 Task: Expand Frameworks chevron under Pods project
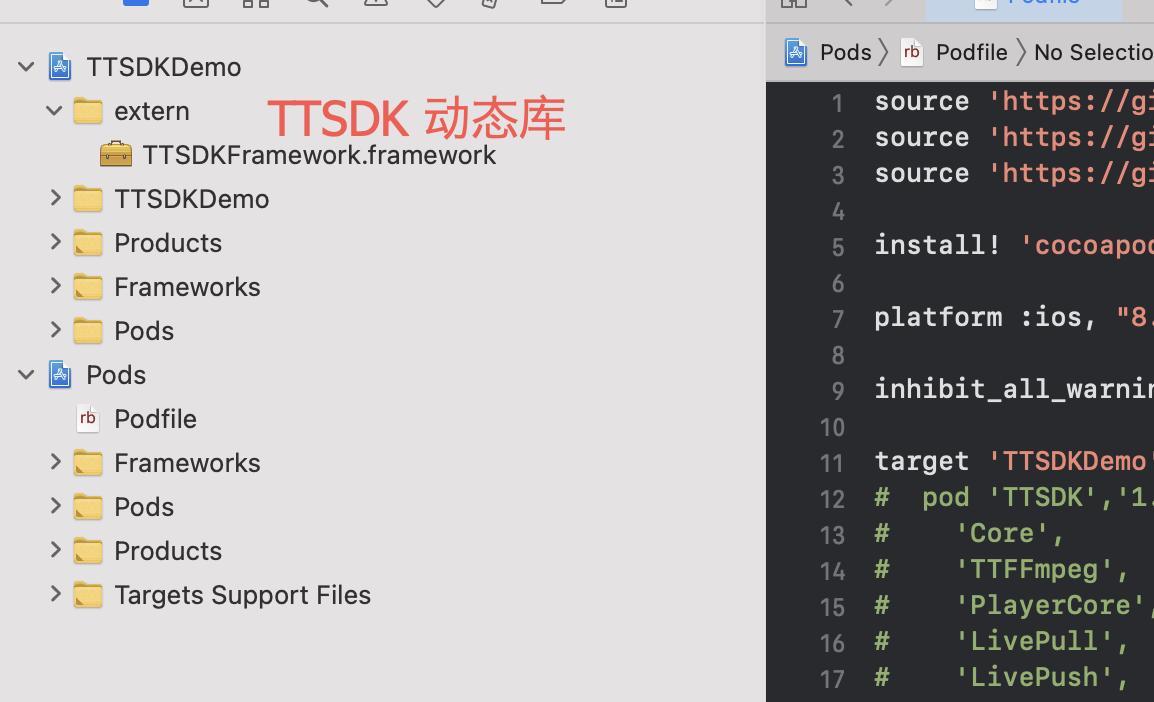pos(55,462)
